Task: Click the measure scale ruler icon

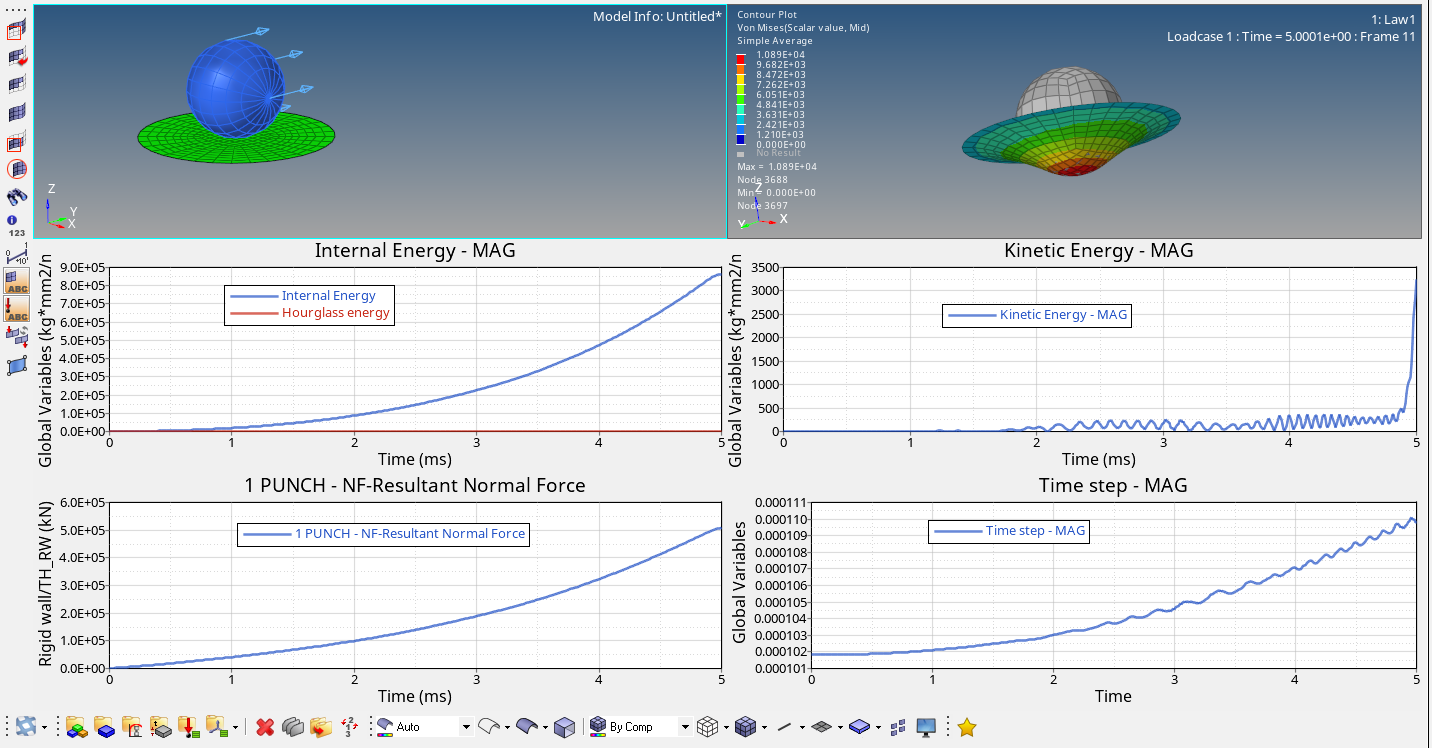Action: tap(17, 255)
